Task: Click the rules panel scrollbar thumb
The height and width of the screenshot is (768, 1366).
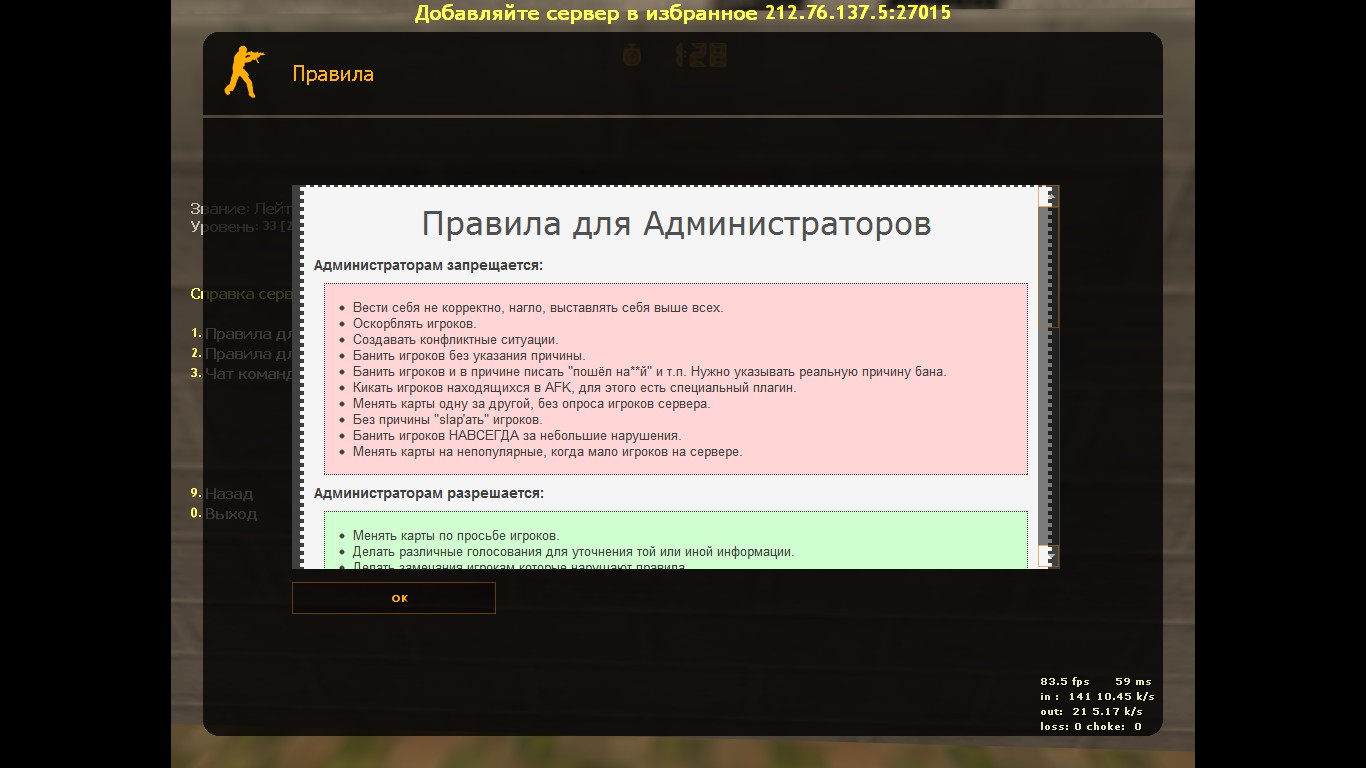Action: [1048, 267]
